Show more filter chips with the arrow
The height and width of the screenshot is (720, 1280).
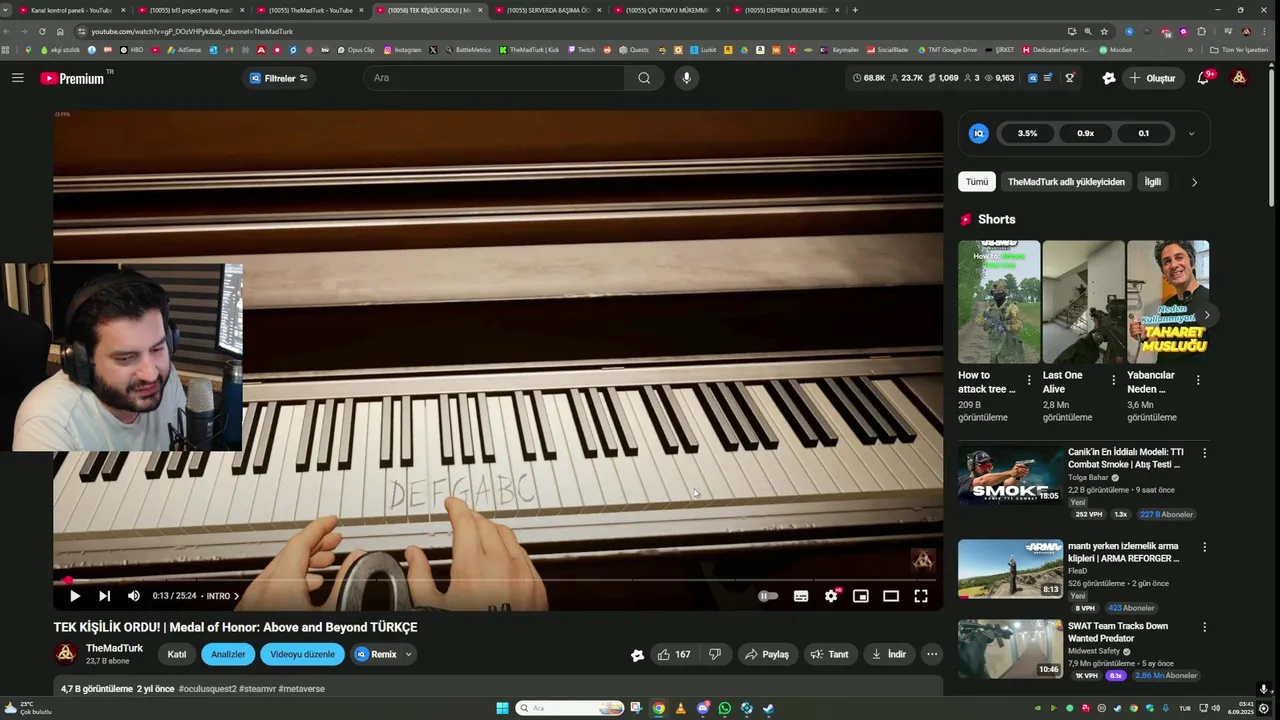click(x=1194, y=182)
